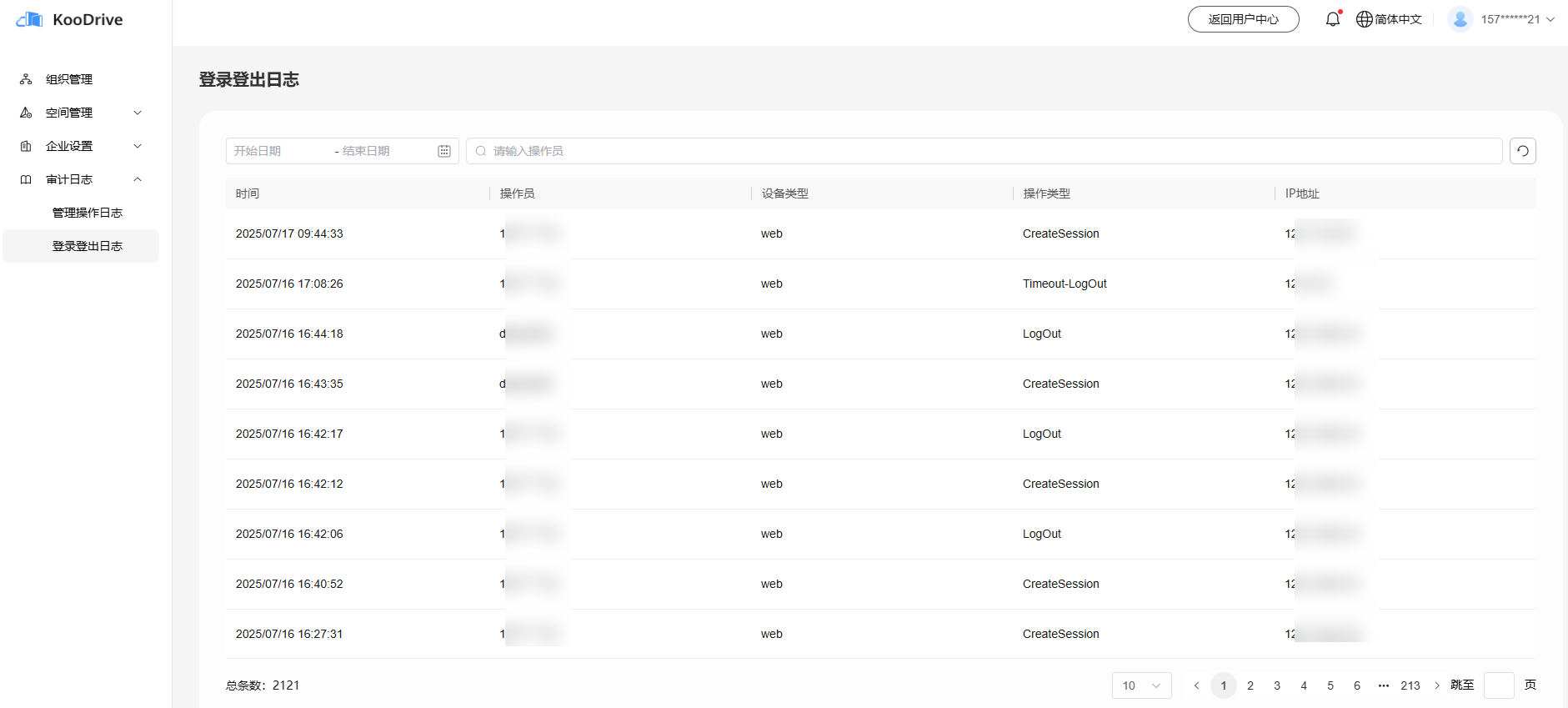Click the 设备类型 column header

pyautogui.click(x=785, y=193)
